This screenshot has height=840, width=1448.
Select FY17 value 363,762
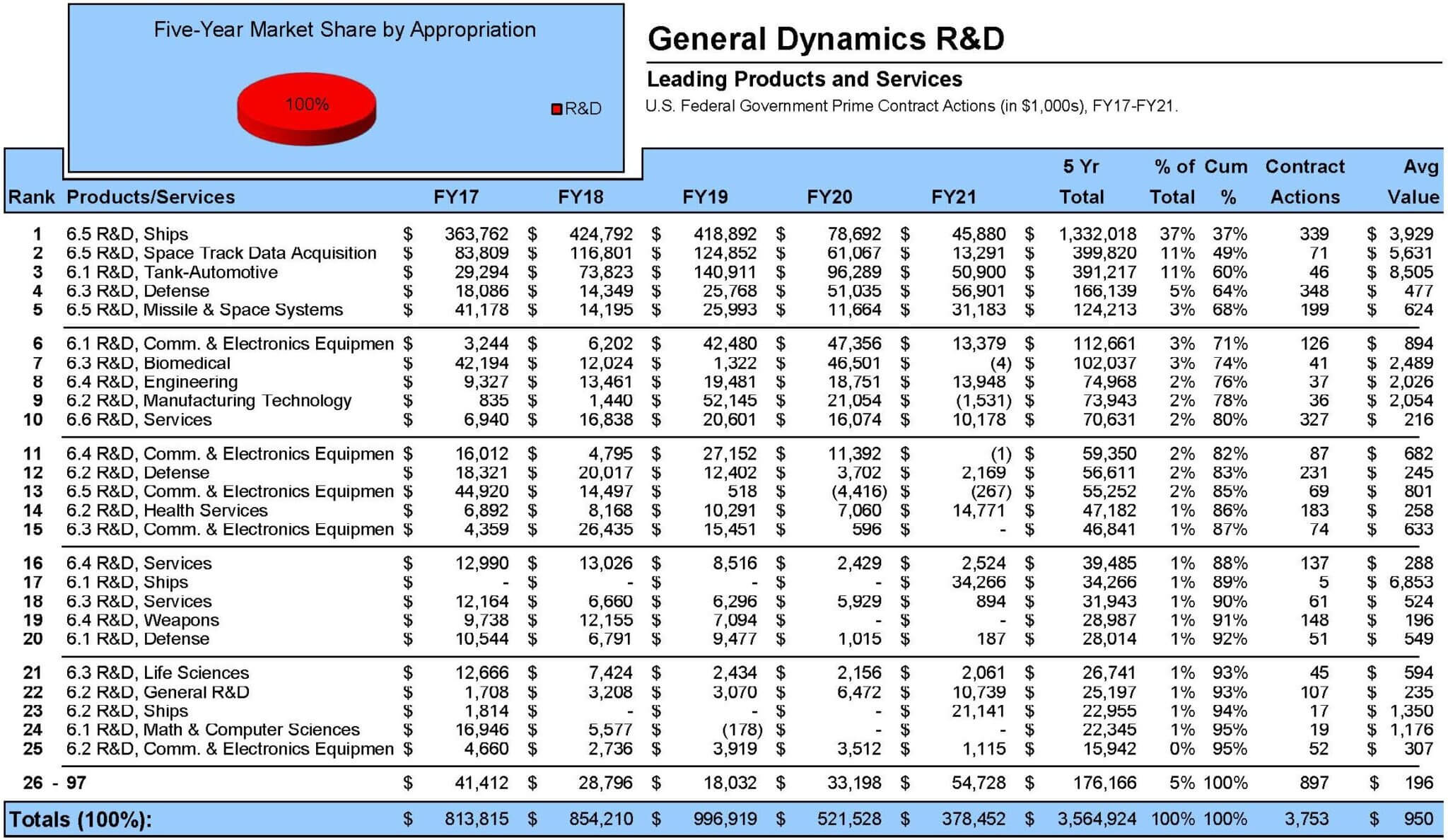477,234
